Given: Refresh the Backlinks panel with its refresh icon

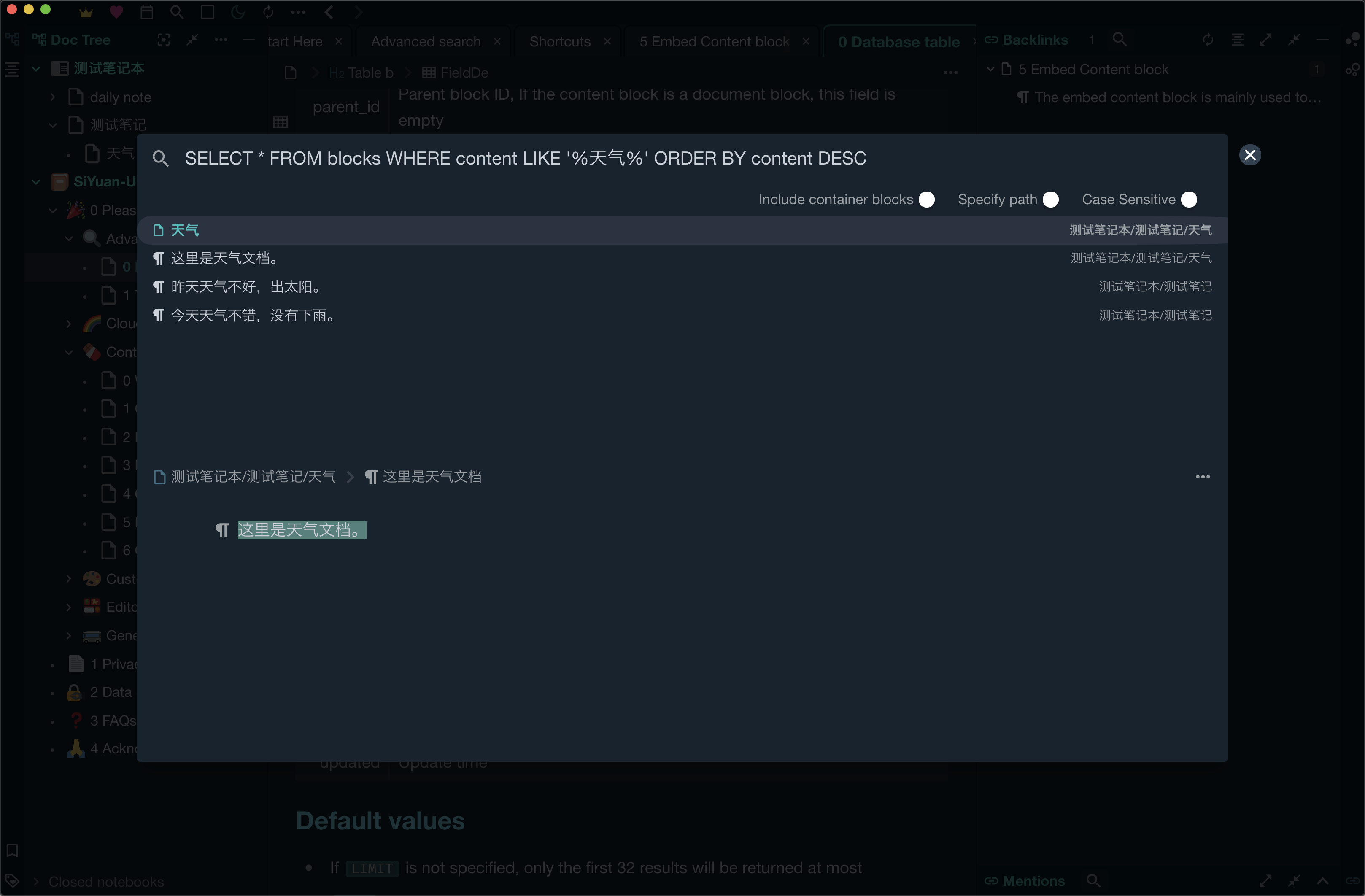Looking at the screenshot, I should pos(1208,40).
